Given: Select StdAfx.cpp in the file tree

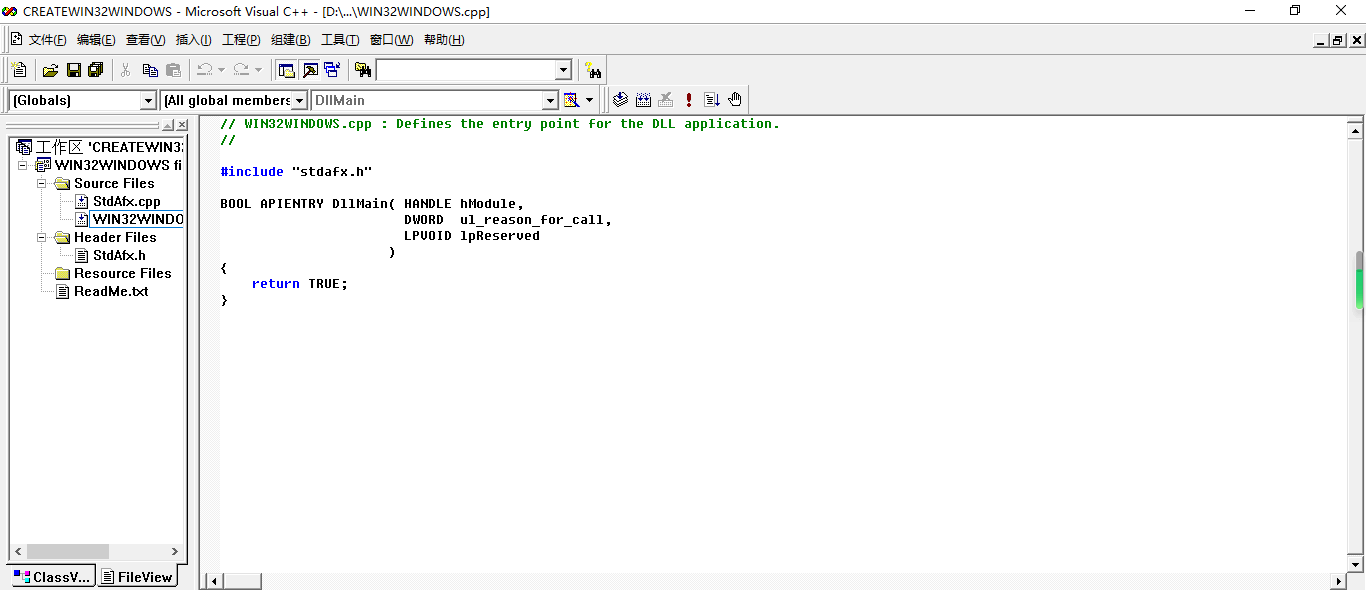Looking at the screenshot, I should 127,201.
